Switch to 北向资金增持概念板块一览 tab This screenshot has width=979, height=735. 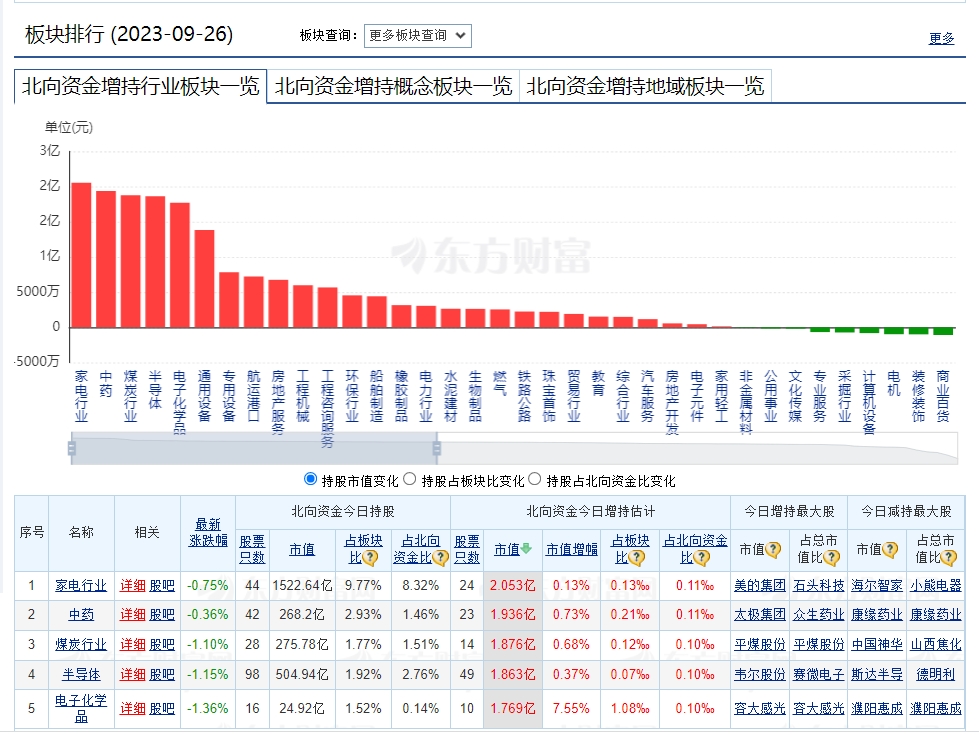tap(393, 86)
